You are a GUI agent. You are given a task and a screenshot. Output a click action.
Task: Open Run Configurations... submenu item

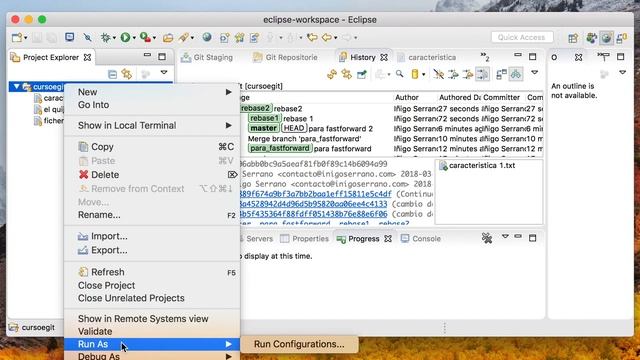coord(299,344)
